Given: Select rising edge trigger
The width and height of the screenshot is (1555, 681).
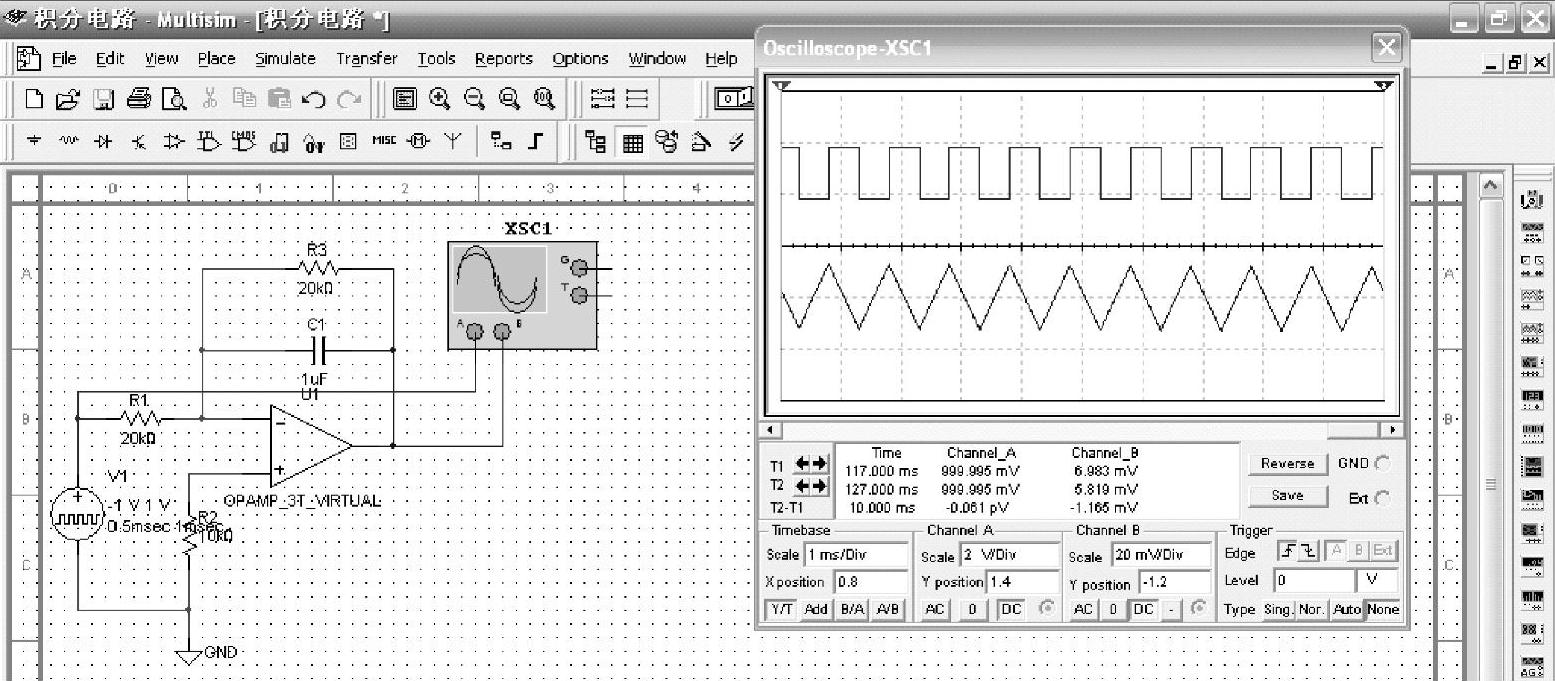Looking at the screenshot, I should point(1287,551).
